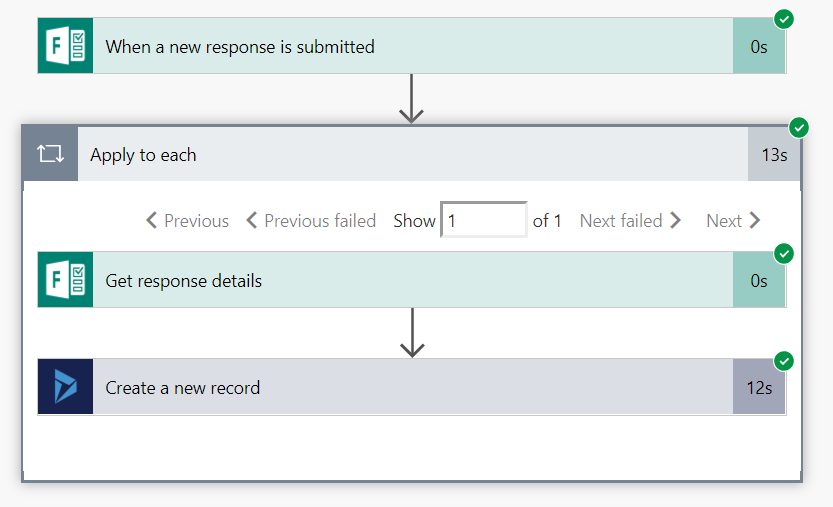Click the Dynamics 365 icon on Create record
The height and width of the screenshot is (507, 833).
tap(65, 387)
